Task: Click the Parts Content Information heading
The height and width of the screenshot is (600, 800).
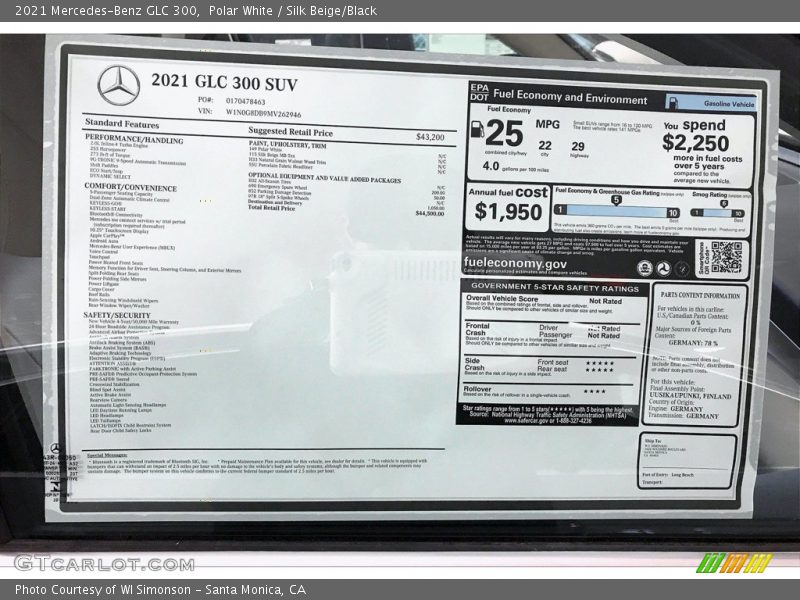Action: [x=700, y=295]
